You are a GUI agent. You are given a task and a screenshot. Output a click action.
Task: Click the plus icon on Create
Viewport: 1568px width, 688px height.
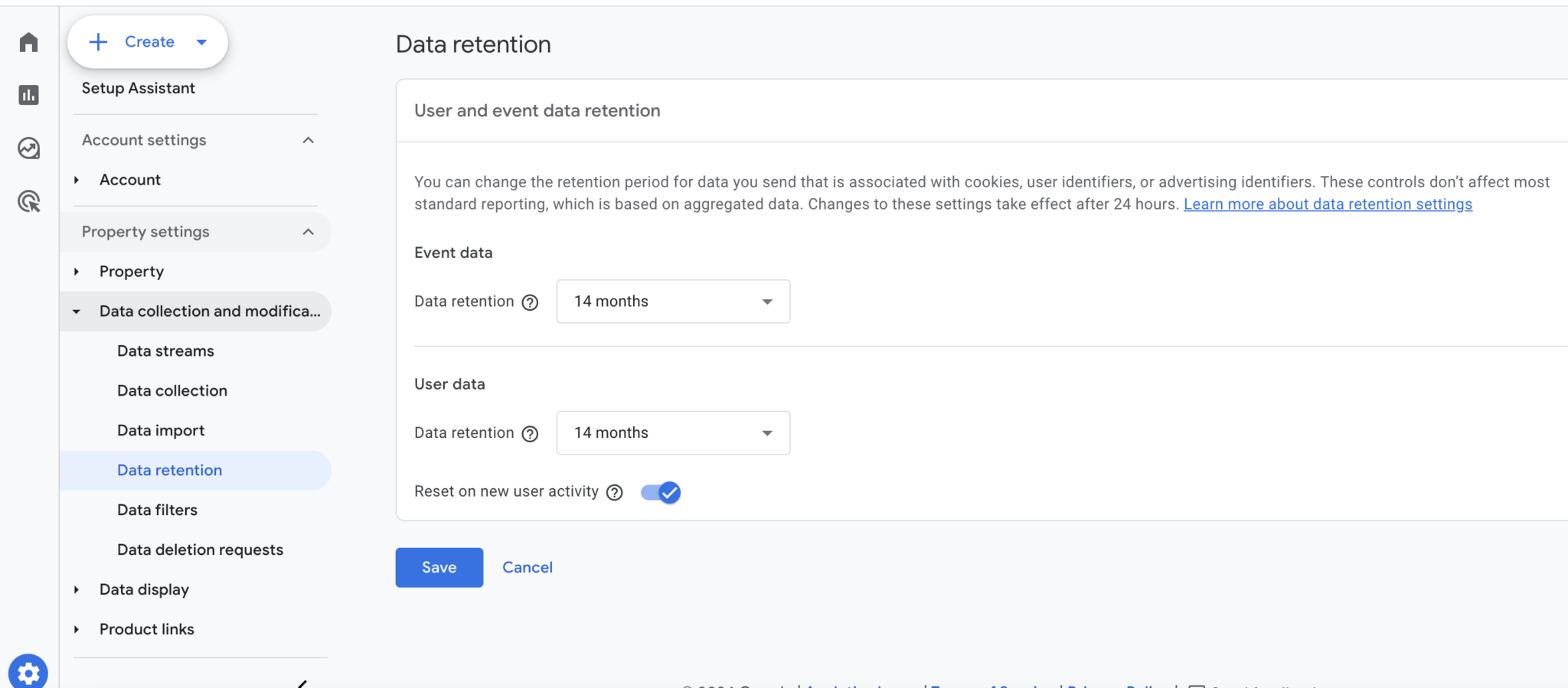[99, 42]
